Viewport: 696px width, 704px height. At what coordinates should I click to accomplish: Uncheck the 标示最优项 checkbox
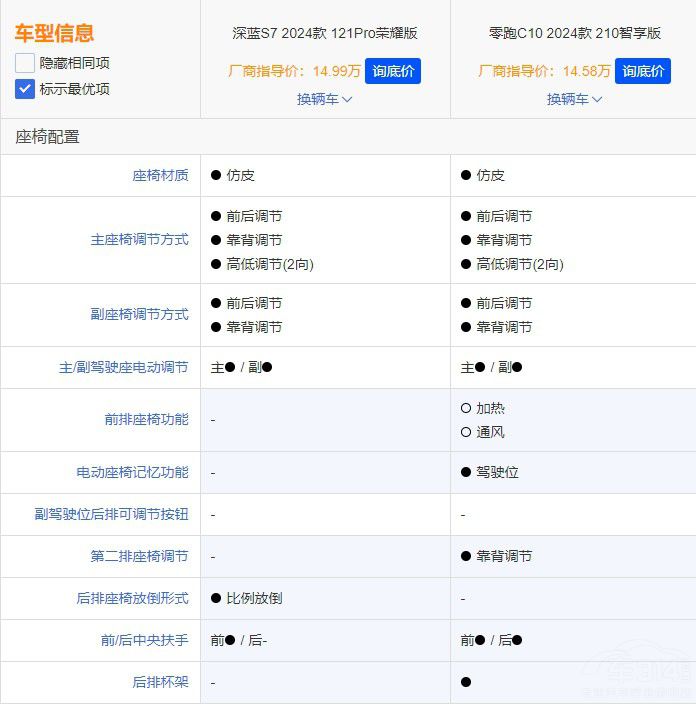[25, 88]
